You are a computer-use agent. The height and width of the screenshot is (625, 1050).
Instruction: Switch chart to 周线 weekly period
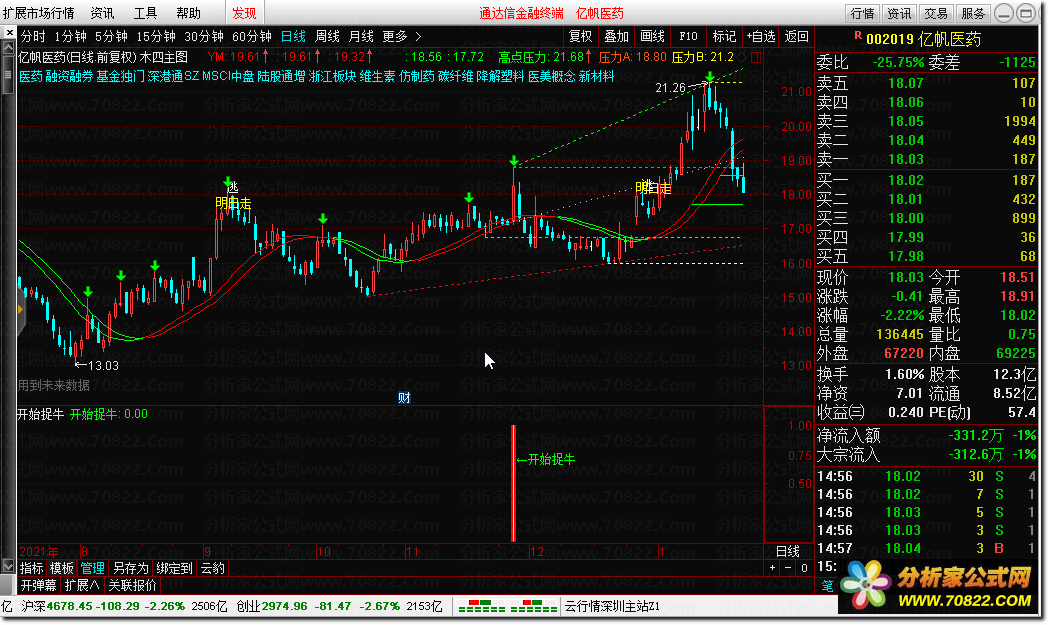(x=327, y=36)
